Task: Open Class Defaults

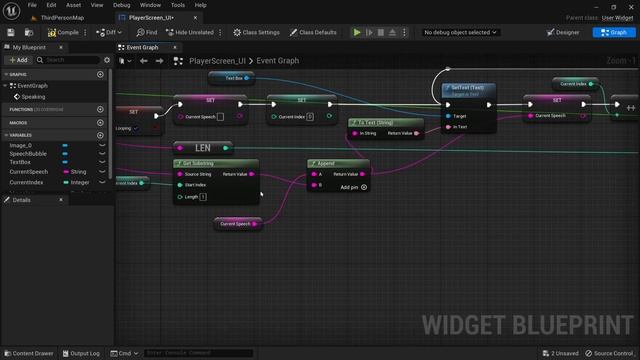Action: (x=313, y=32)
